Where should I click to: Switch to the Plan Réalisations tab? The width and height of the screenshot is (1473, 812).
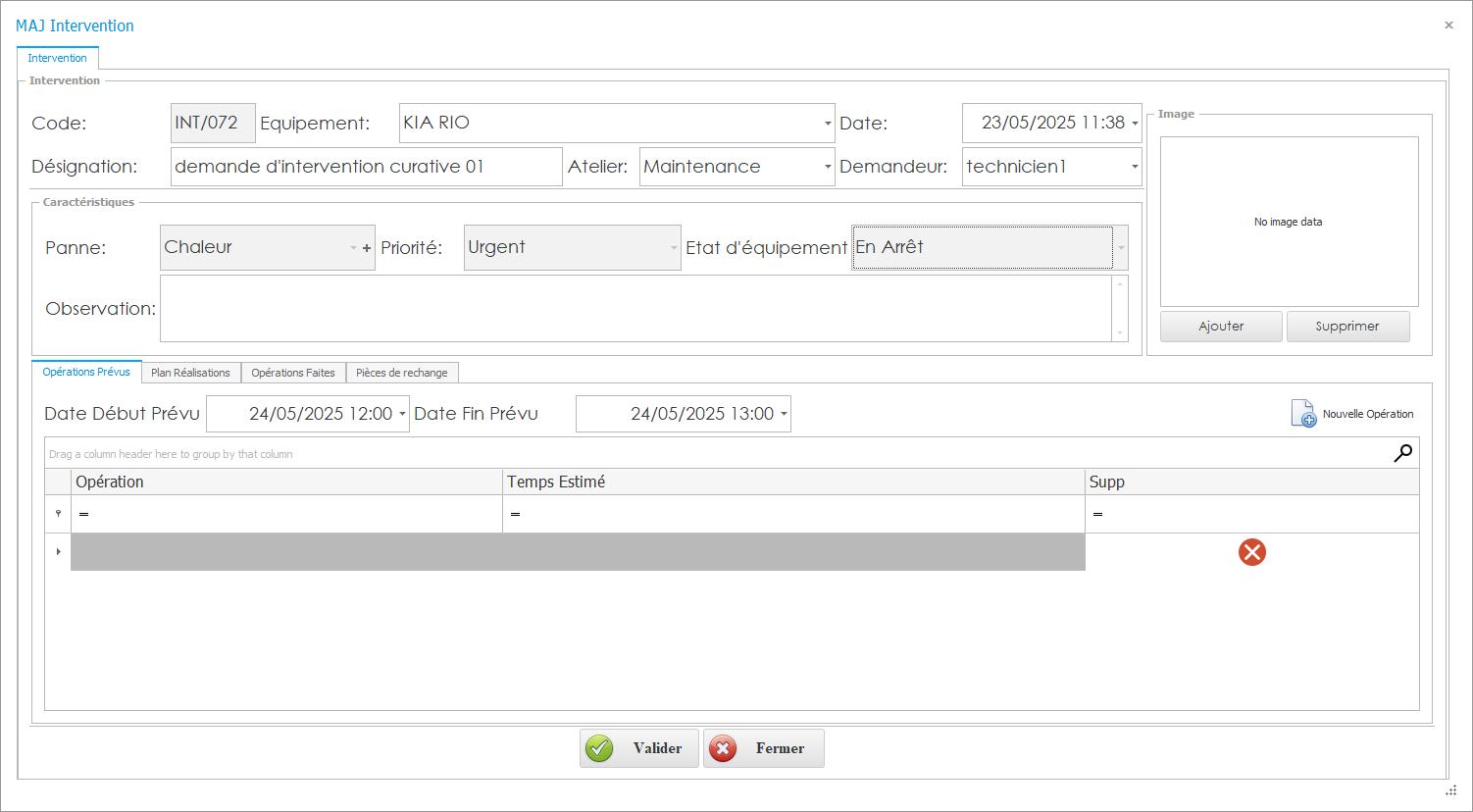point(190,373)
